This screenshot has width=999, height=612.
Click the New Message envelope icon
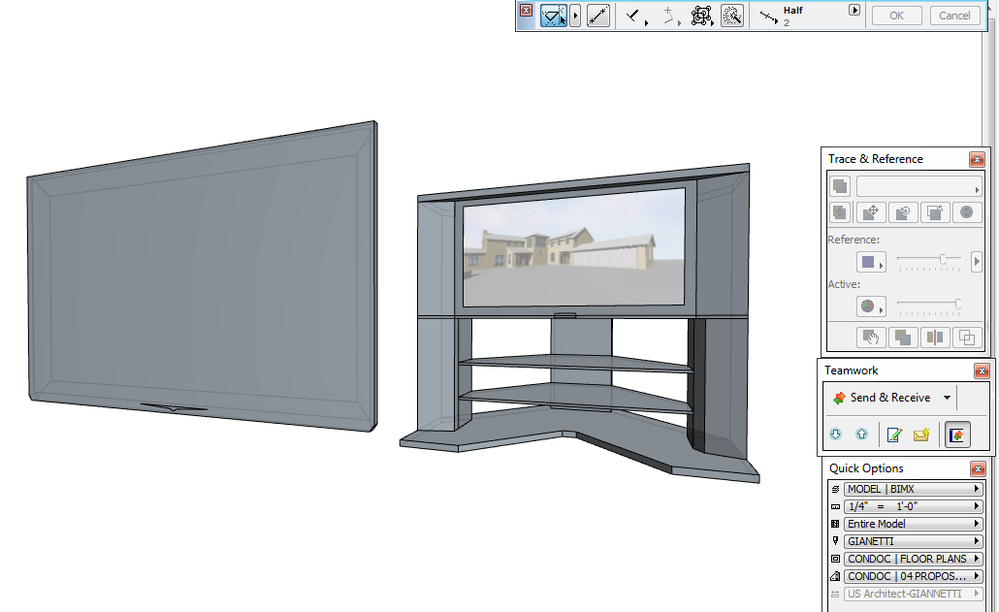click(921, 435)
